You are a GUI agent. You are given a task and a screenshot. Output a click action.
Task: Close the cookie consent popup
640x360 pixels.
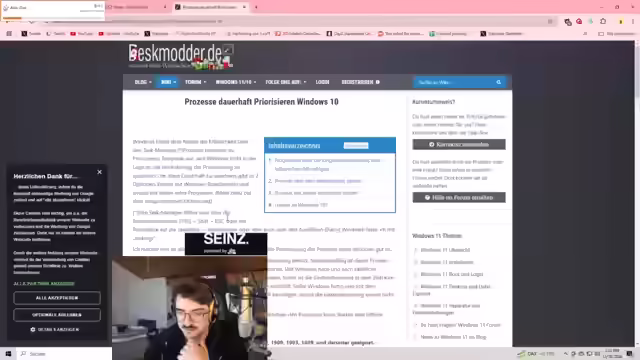[99, 172]
